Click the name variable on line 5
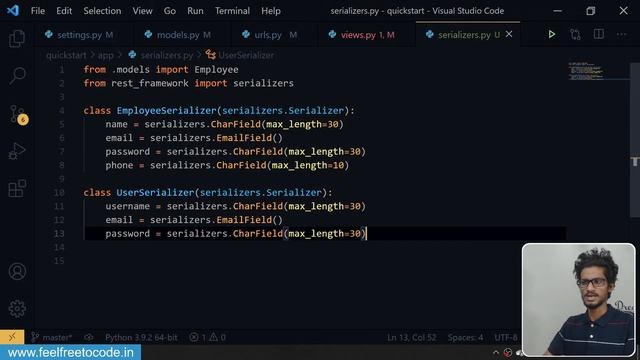The width and height of the screenshot is (640, 360). point(116,124)
